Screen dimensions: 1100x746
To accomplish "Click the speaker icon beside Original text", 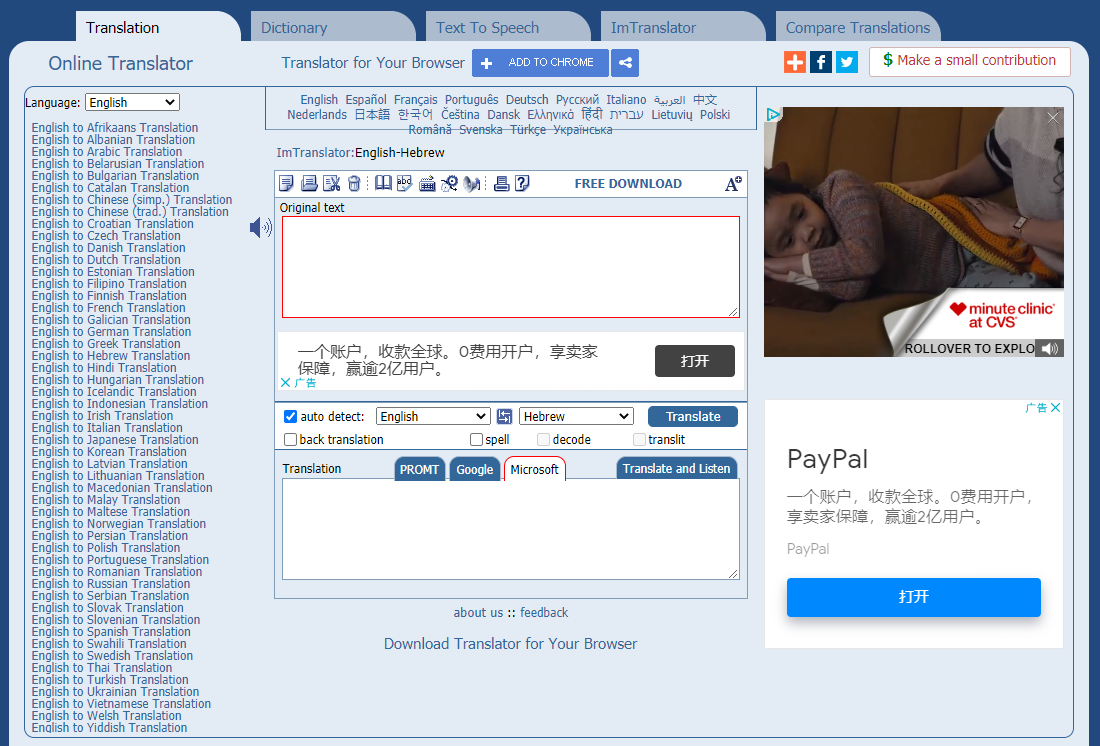I will click(261, 227).
